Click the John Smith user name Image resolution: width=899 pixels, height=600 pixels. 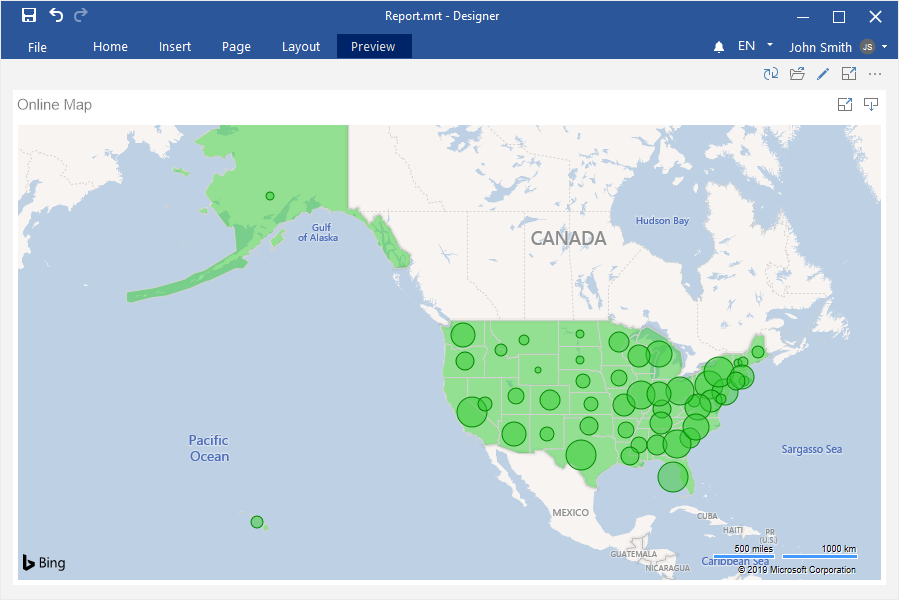[820, 47]
